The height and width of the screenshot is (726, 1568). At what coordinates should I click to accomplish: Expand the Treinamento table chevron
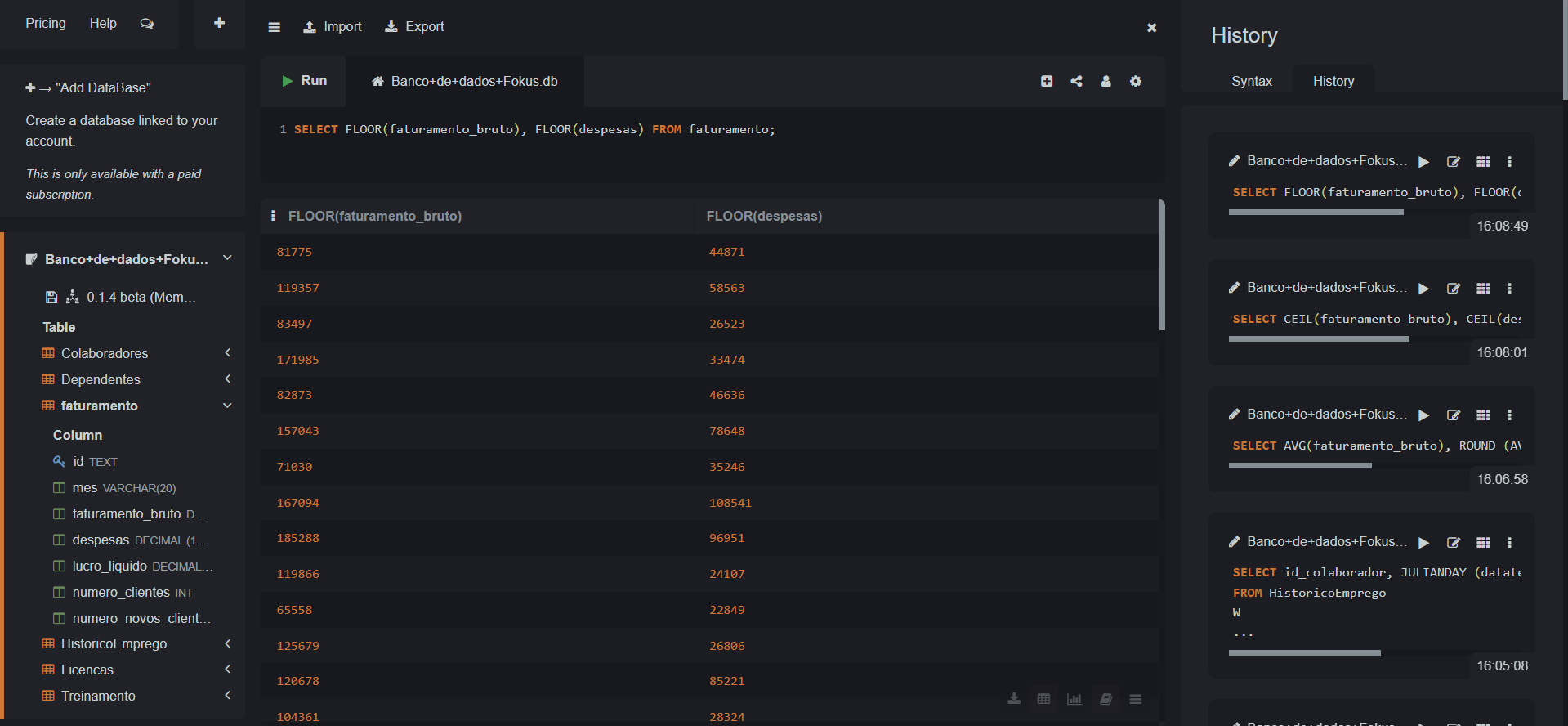227,696
